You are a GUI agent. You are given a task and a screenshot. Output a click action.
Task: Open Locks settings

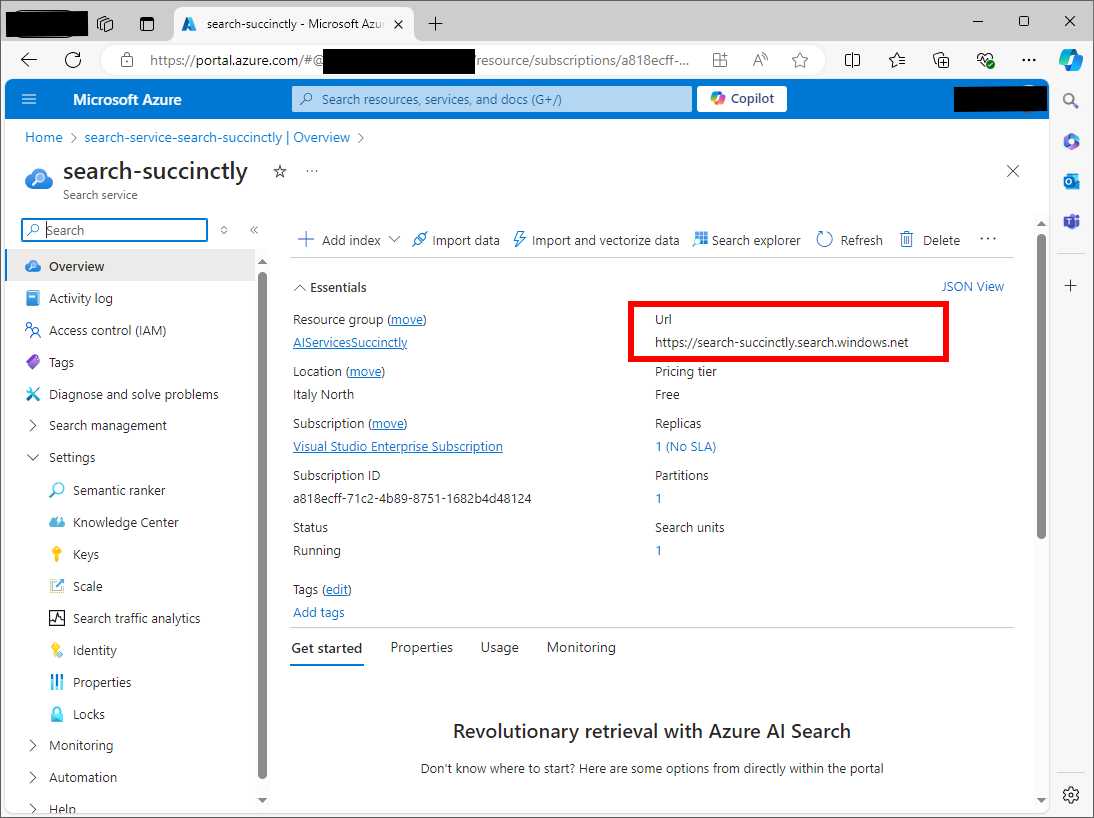click(x=89, y=715)
